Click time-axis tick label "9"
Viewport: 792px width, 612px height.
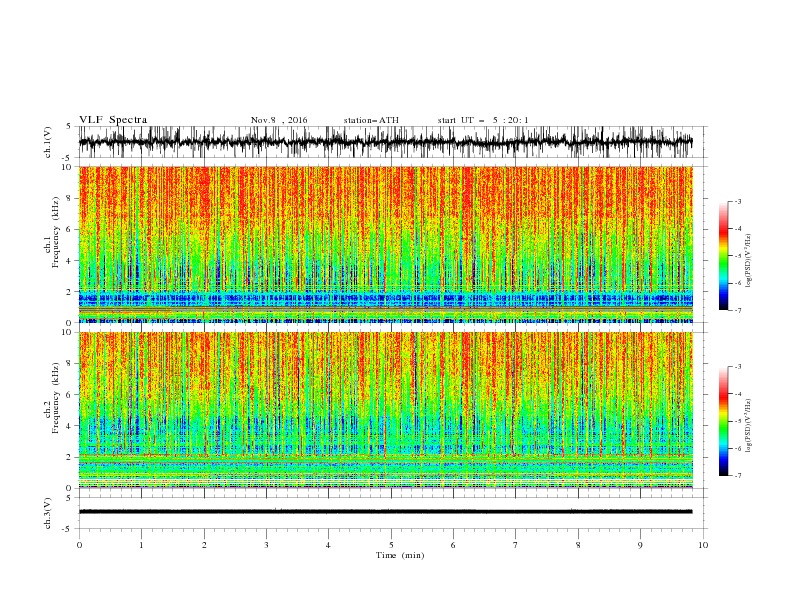[640, 545]
